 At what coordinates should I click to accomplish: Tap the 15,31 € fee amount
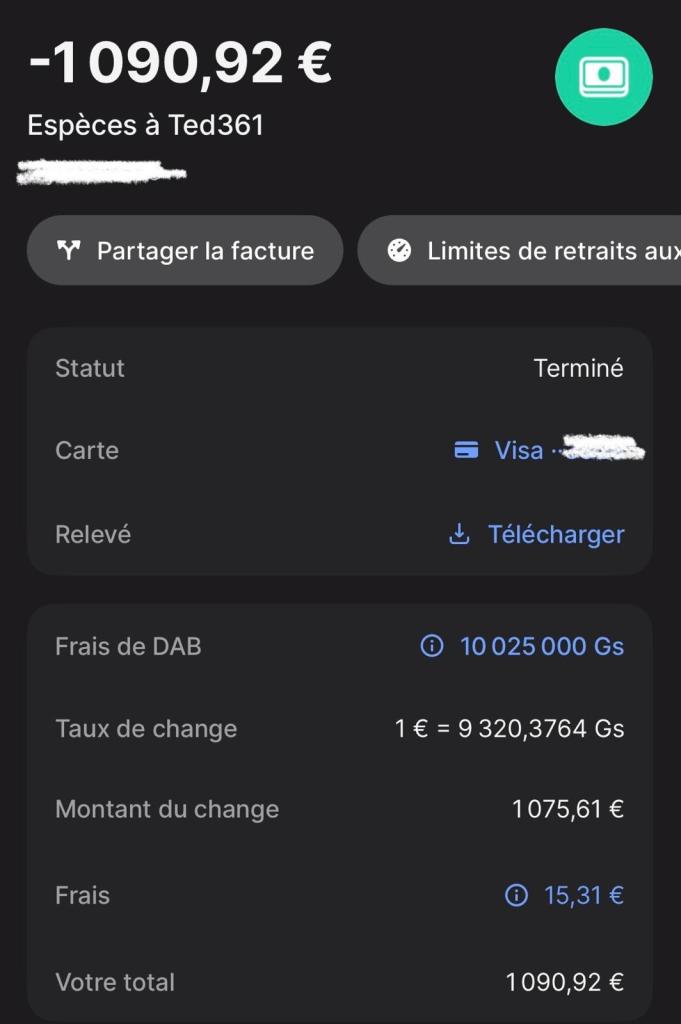[583, 895]
